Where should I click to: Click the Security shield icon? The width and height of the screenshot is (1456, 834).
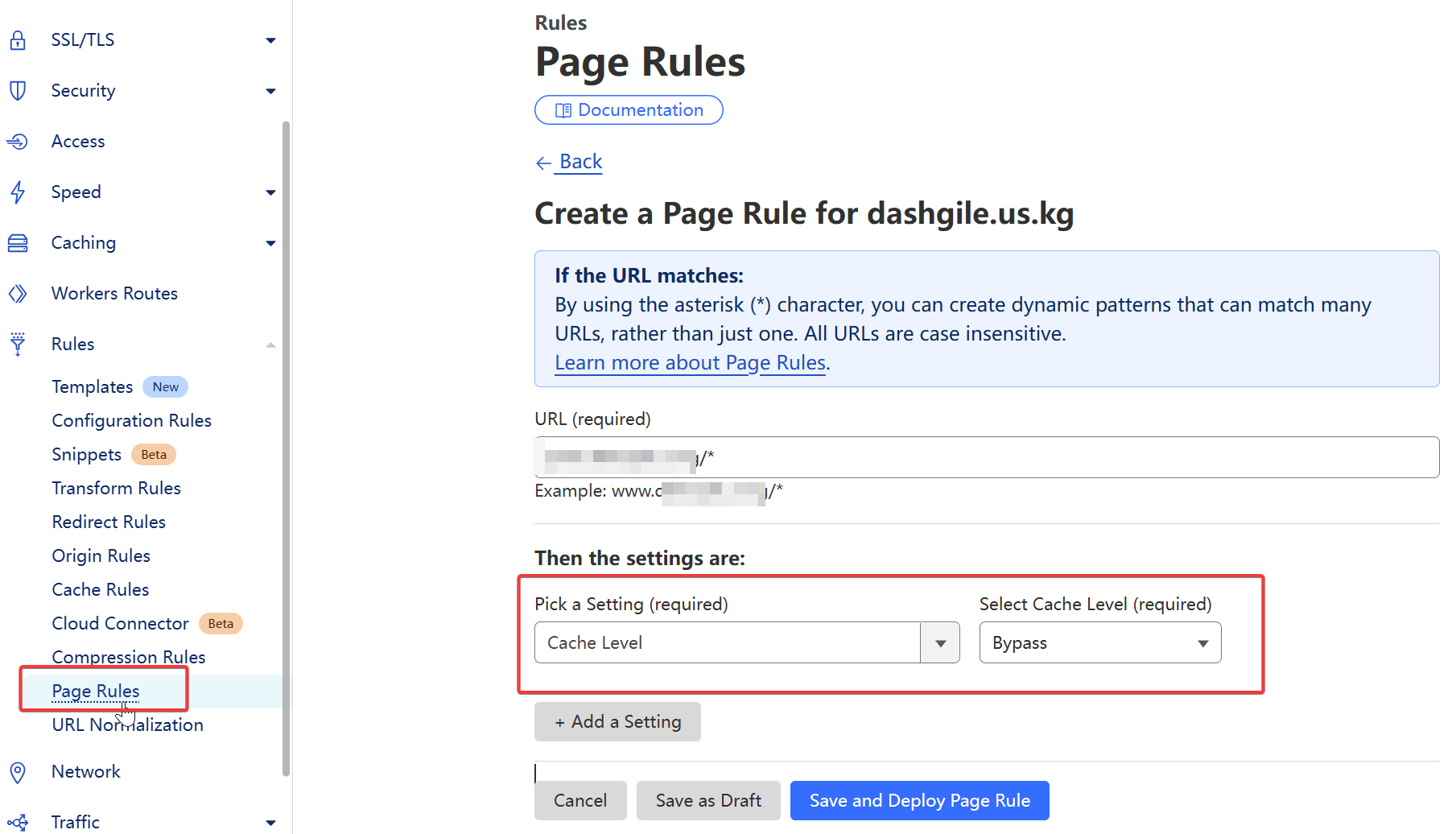[18, 91]
